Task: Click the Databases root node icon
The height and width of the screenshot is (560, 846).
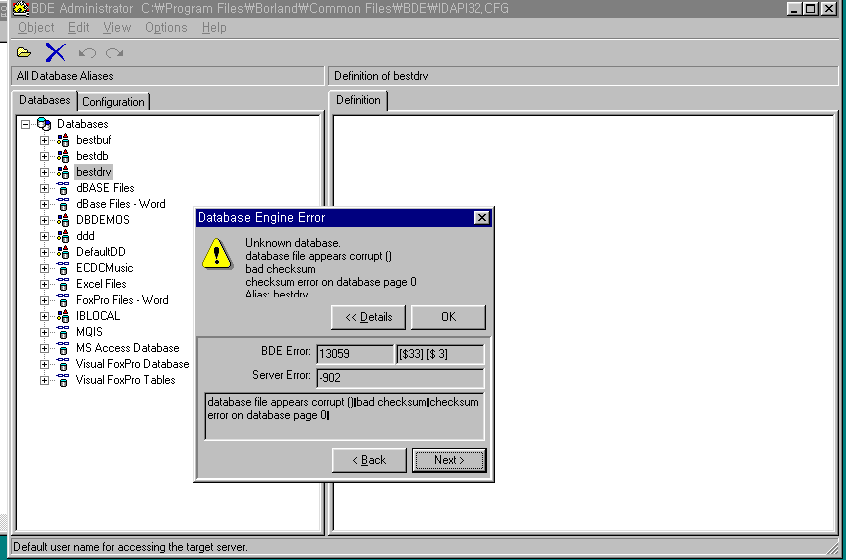Action: click(x=44, y=124)
